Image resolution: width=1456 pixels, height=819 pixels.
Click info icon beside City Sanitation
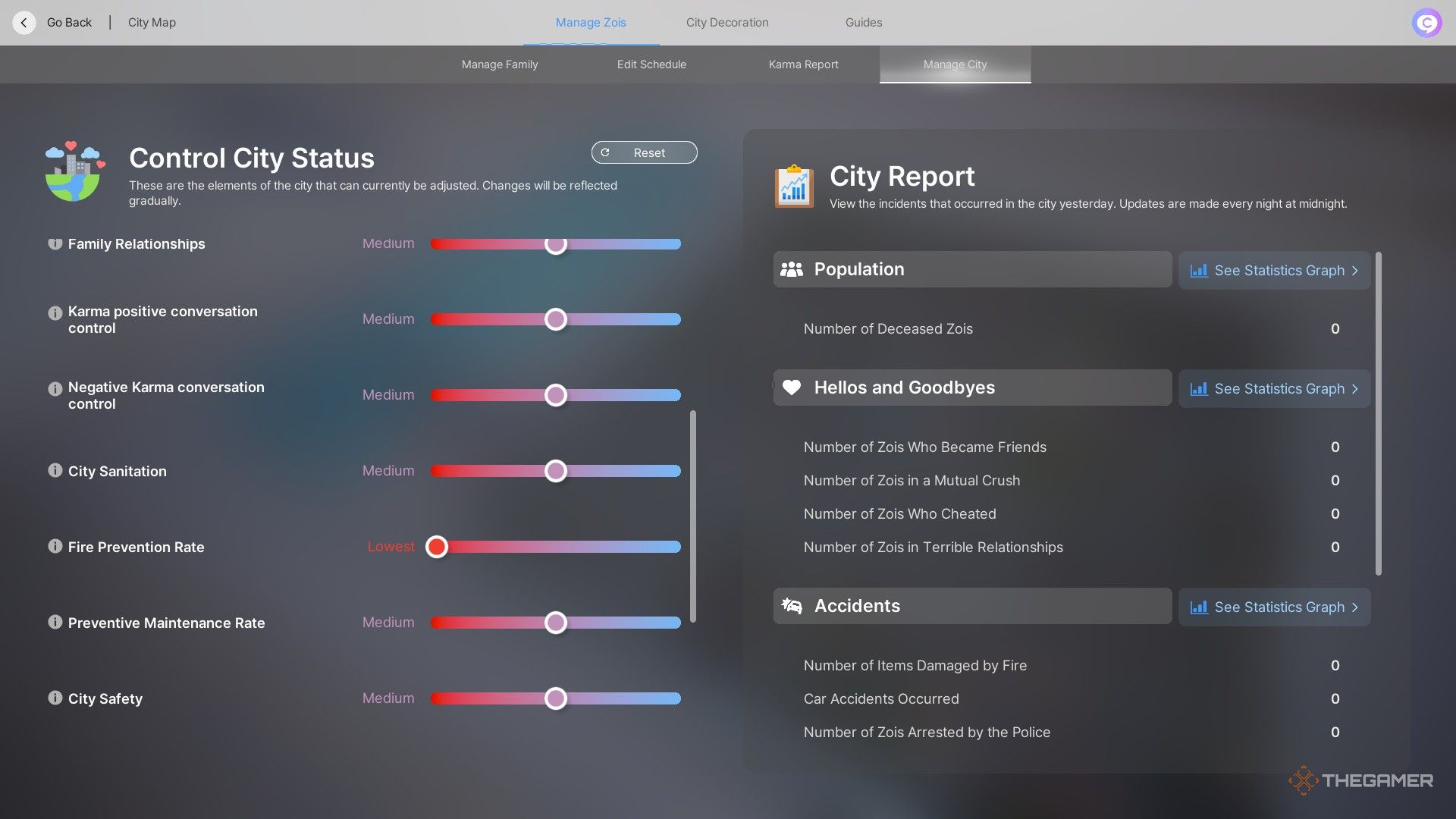coord(55,470)
